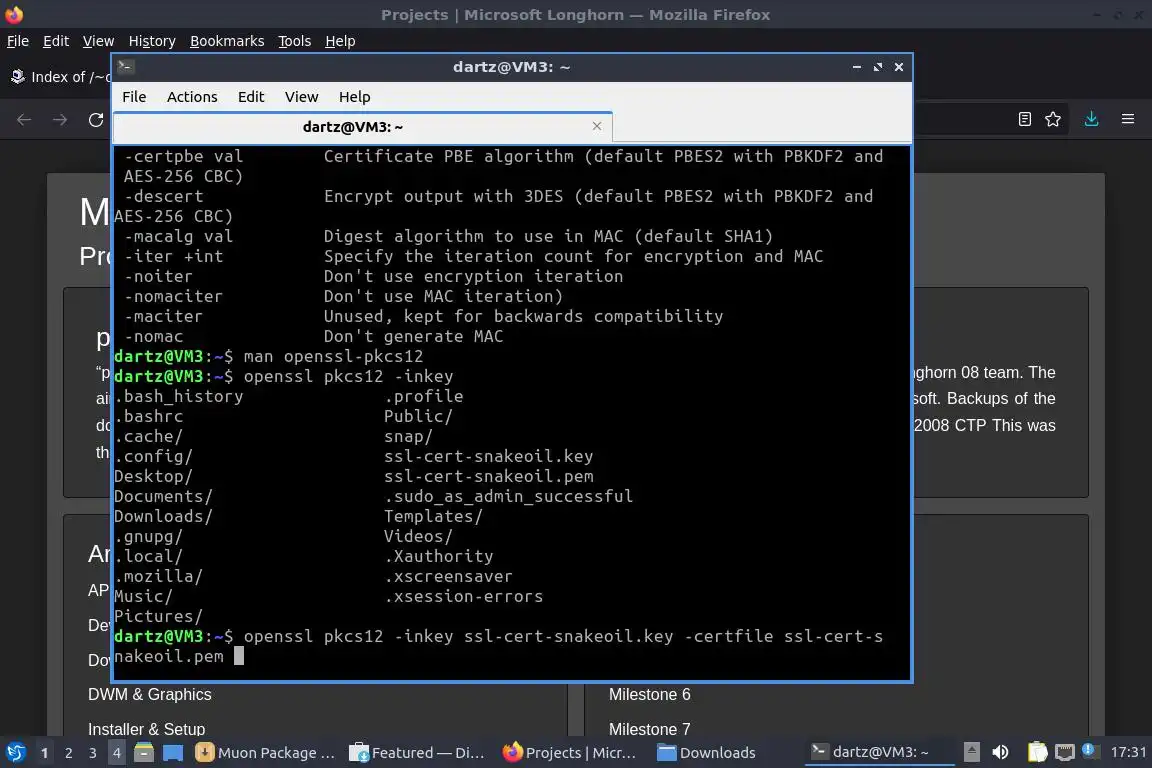This screenshot has width=1152, height=768.
Task: Click 'Templates/' in terminal output
Action: tap(433, 516)
